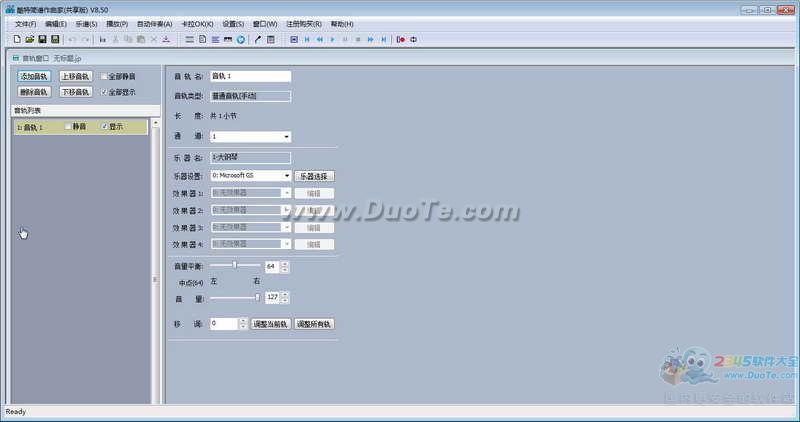Mute 音轨 1 using its 静音 checkbox

pyautogui.click(x=67, y=127)
